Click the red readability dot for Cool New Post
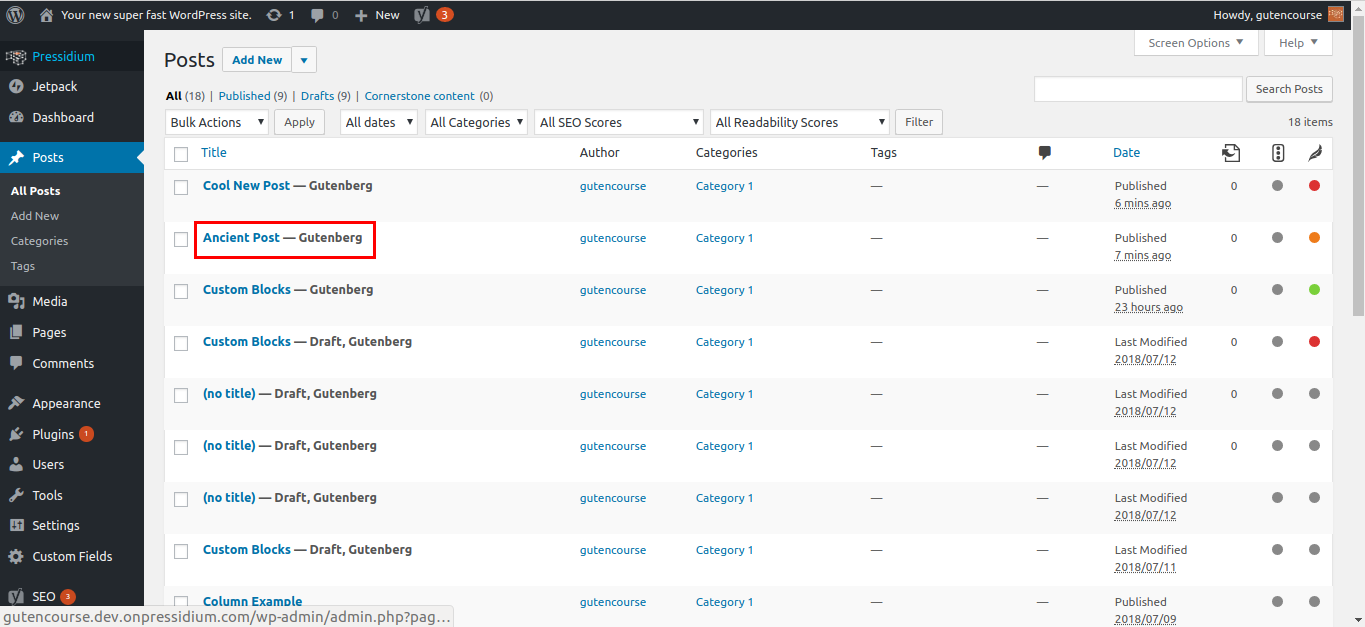1365x627 pixels. click(x=1314, y=185)
